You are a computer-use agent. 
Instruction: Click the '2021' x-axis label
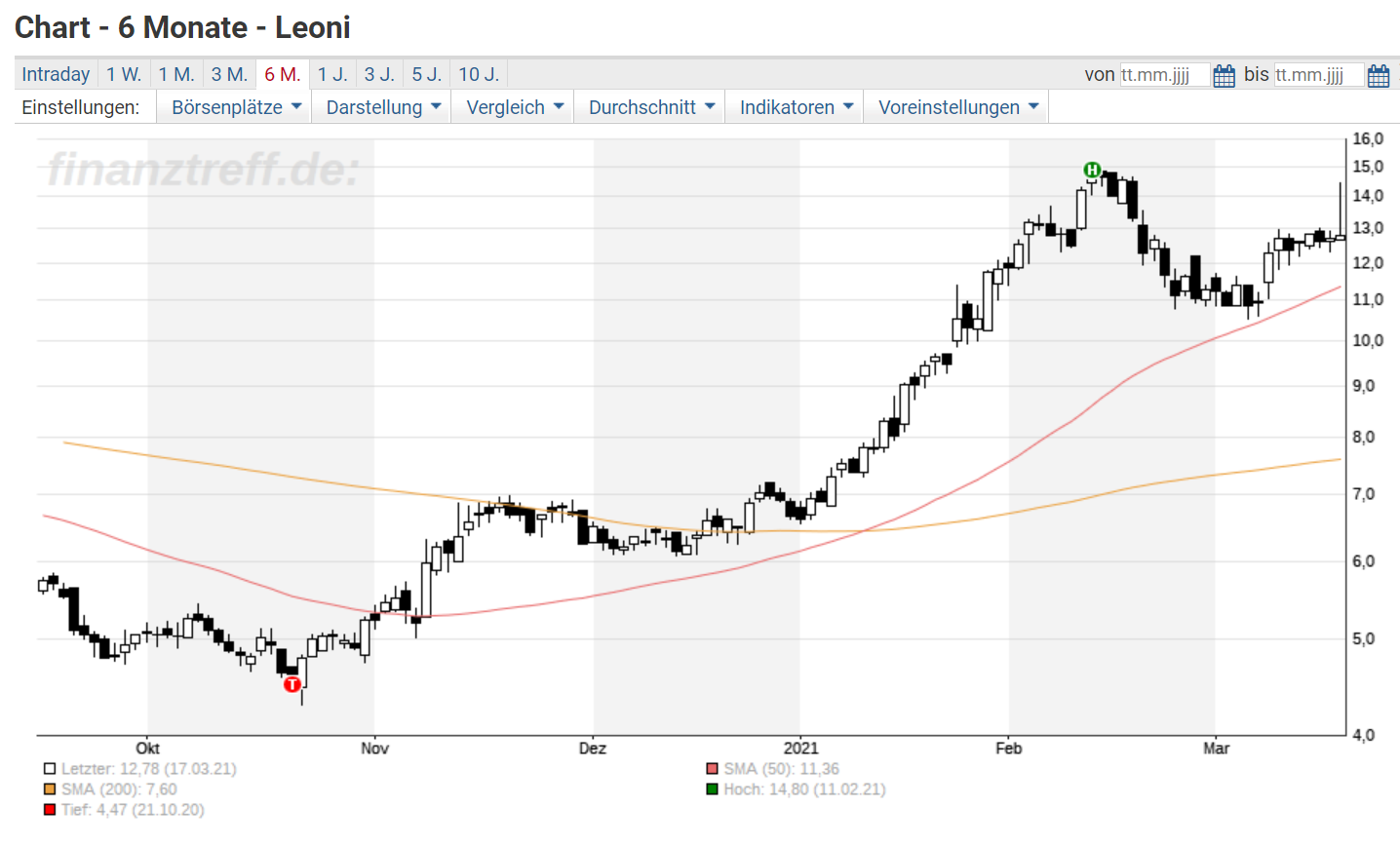click(800, 749)
